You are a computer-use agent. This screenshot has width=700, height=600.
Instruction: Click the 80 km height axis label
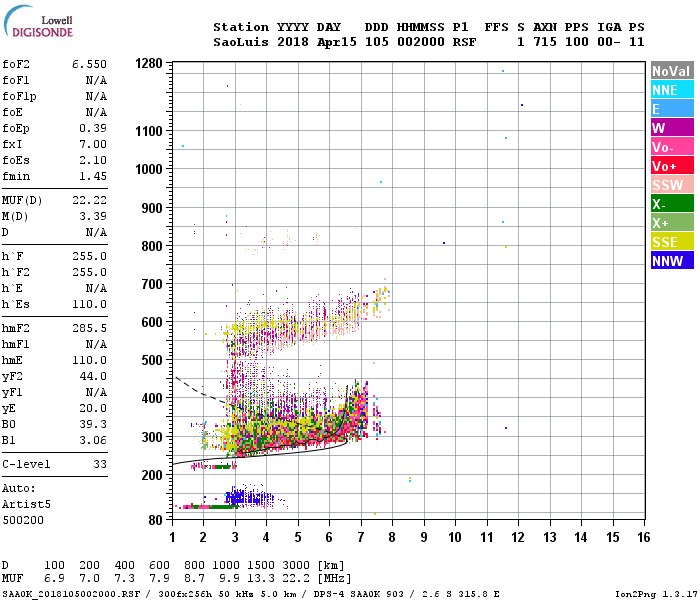tap(155, 520)
